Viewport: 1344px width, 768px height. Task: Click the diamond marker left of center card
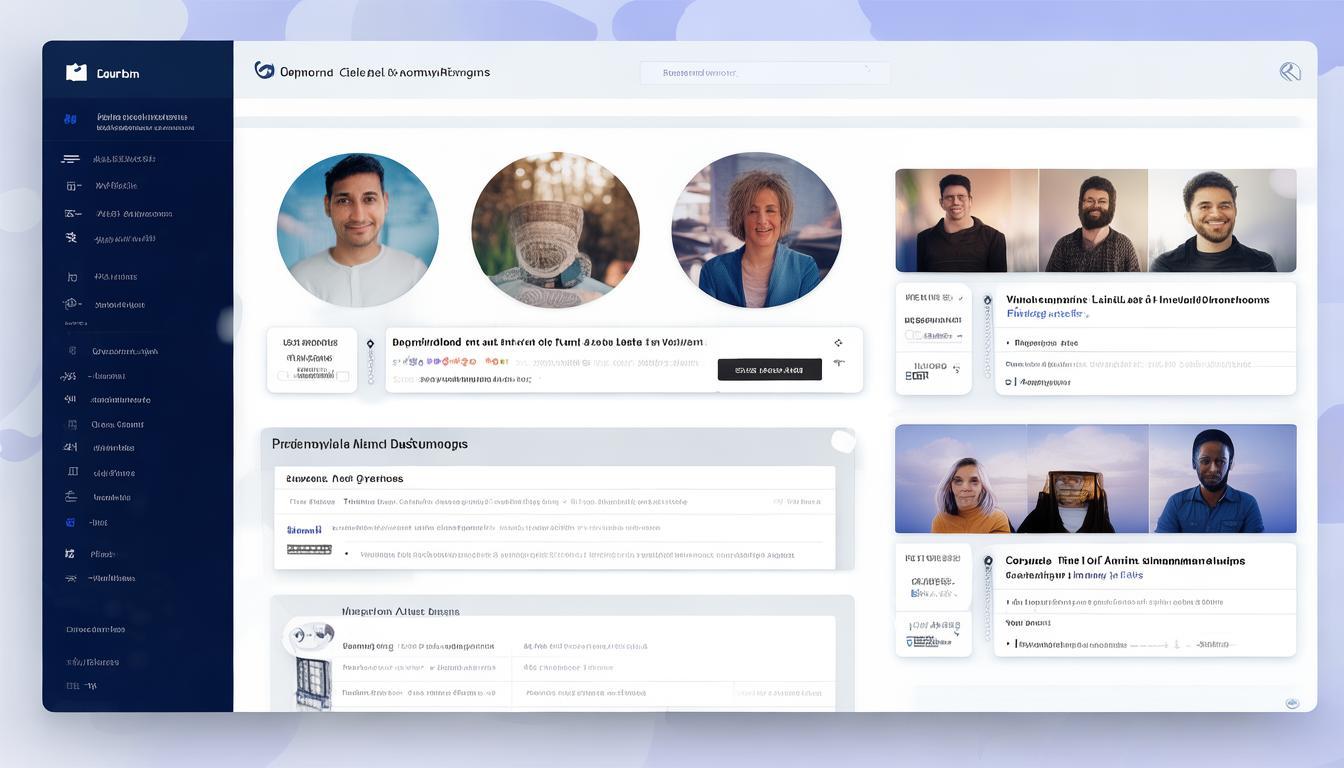370,343
